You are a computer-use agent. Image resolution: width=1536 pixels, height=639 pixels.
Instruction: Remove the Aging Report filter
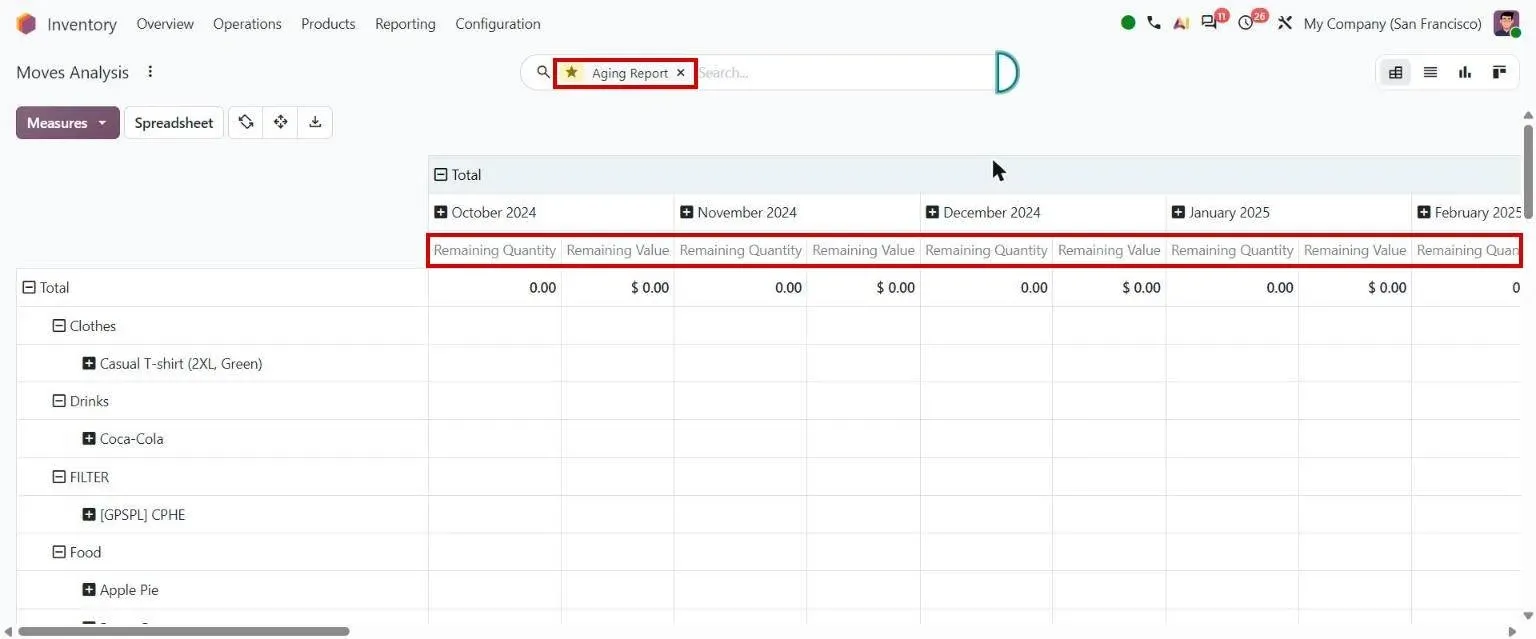coord(681,73)
